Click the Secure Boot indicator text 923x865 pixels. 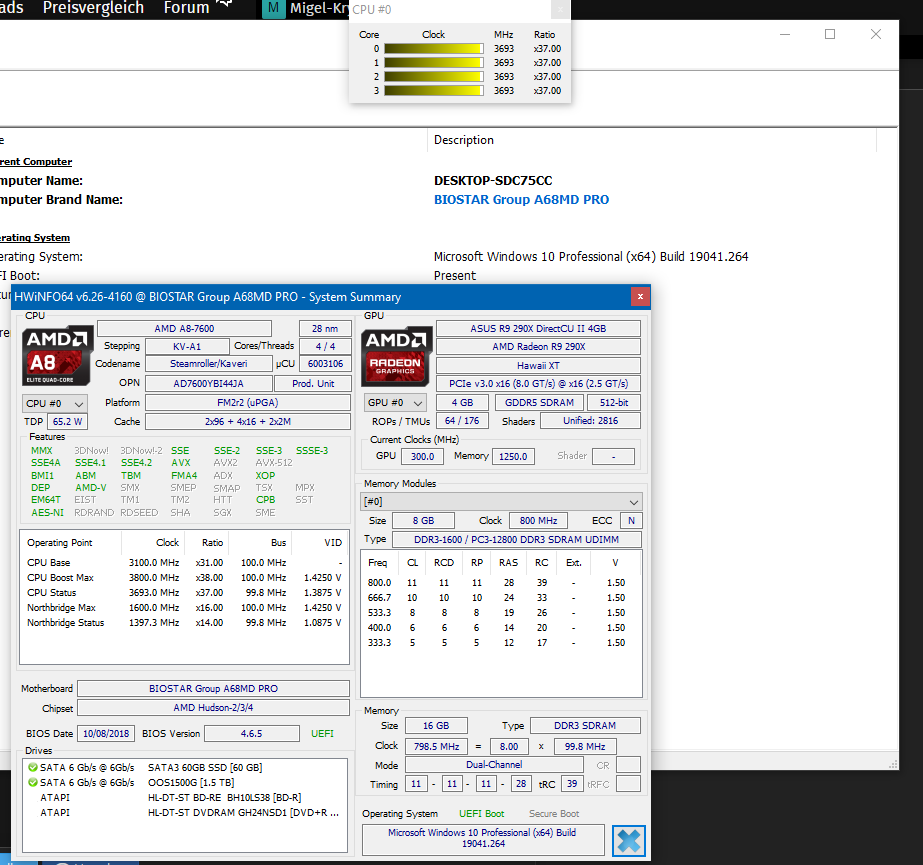point(554,814)
